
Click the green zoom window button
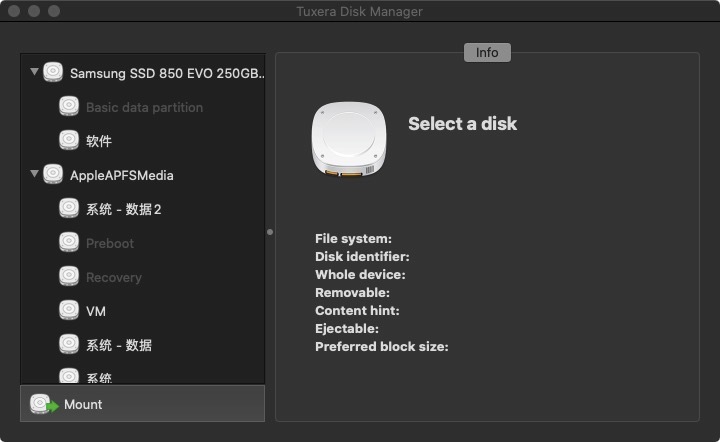[54, 11]
